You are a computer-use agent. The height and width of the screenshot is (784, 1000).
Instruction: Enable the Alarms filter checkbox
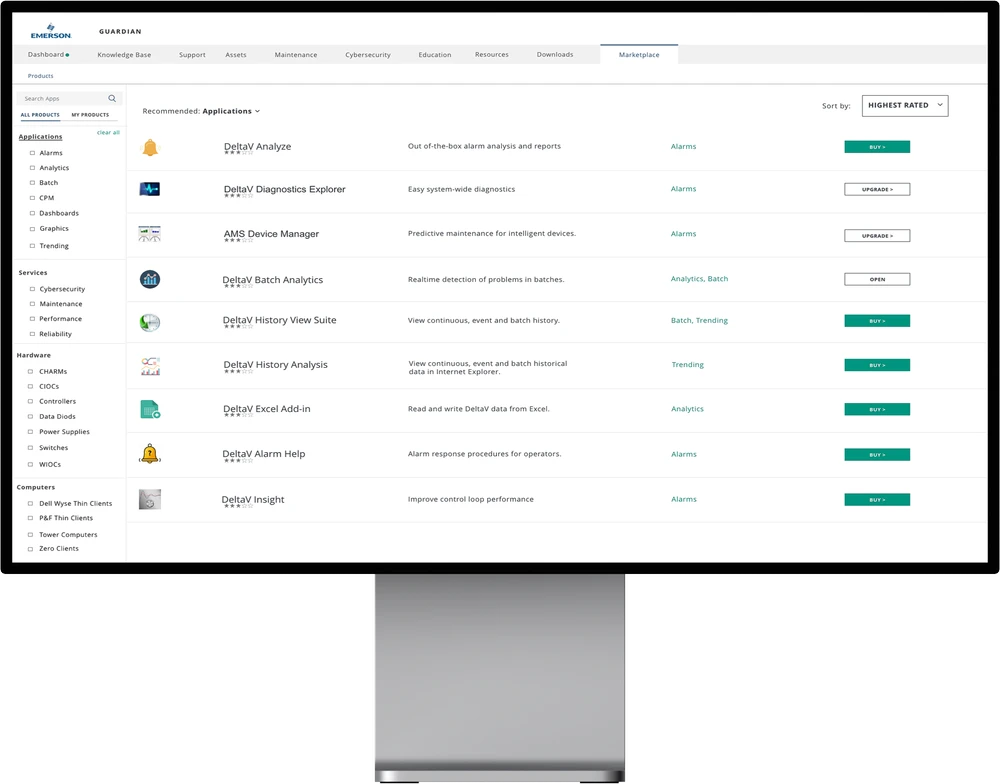tap(32, 153)
